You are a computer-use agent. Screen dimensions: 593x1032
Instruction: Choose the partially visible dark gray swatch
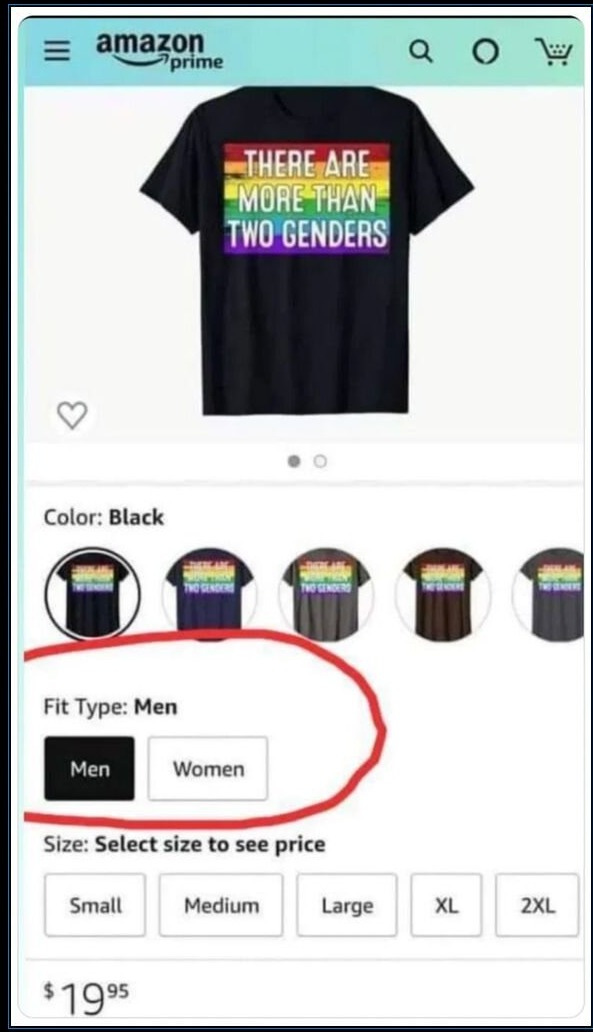pyautogui.click(x=549, y=594)
